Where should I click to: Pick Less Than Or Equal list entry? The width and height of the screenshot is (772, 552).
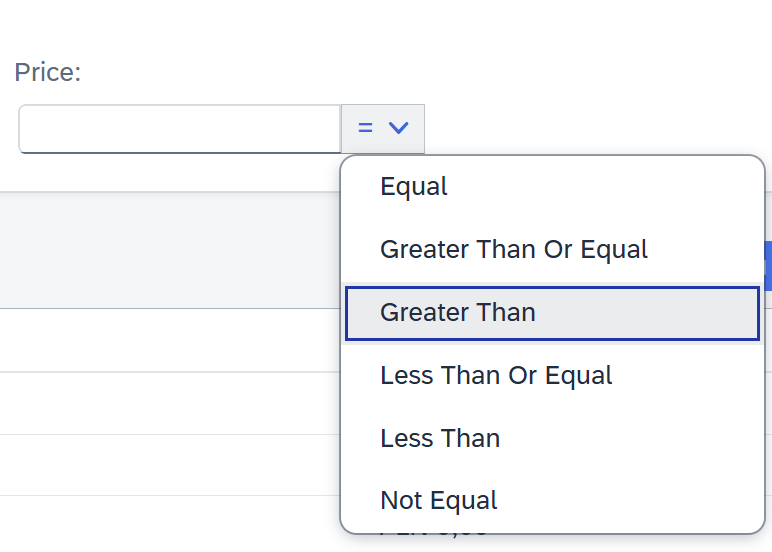496,375
